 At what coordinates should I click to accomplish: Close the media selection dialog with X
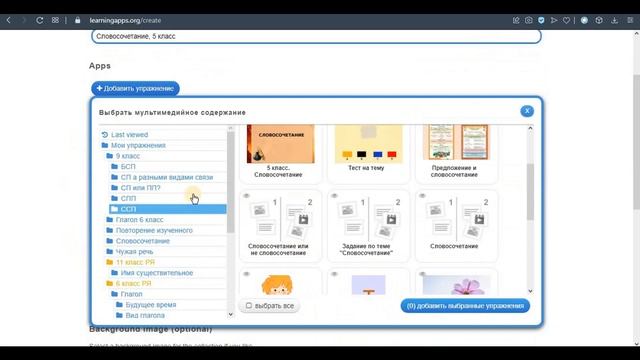[527, 111]
